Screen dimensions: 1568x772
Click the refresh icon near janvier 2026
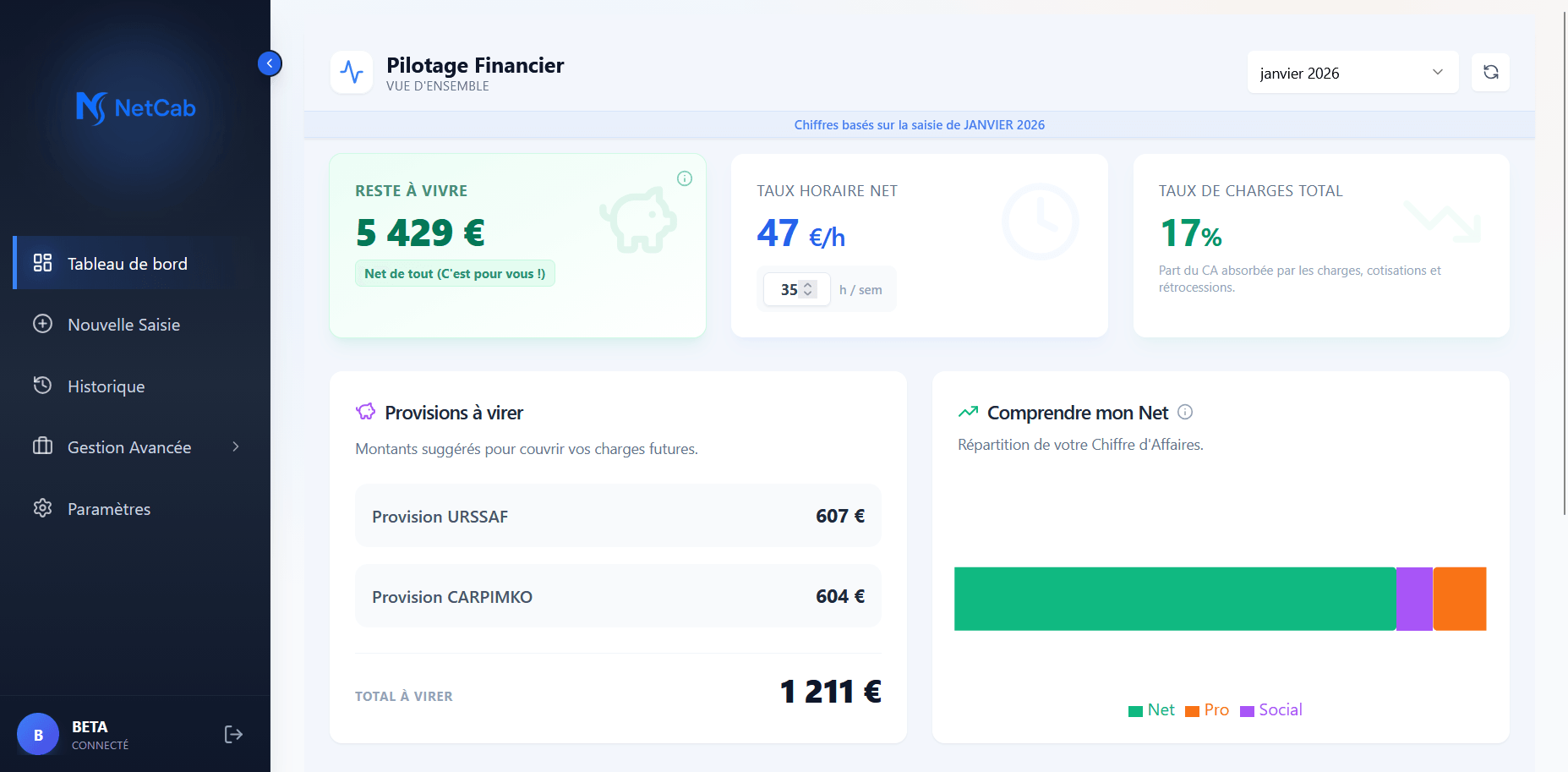(1490, 72)
